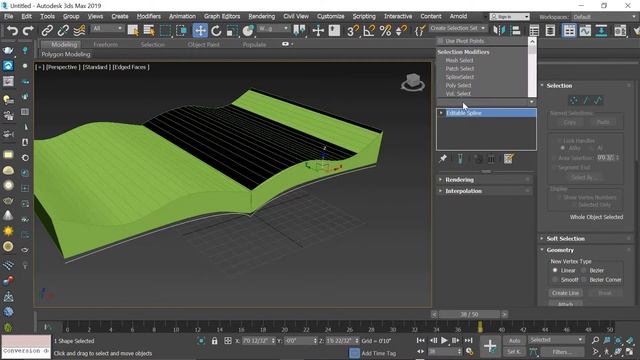The image size is (640, 360).
Task: Select the Select and Link tool
Action: click(x=47, y=31)
